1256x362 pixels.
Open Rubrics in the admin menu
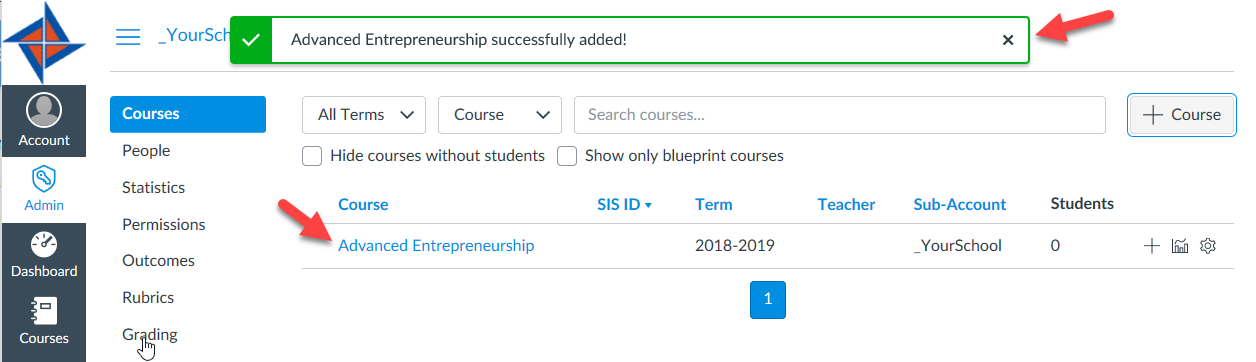148,297
